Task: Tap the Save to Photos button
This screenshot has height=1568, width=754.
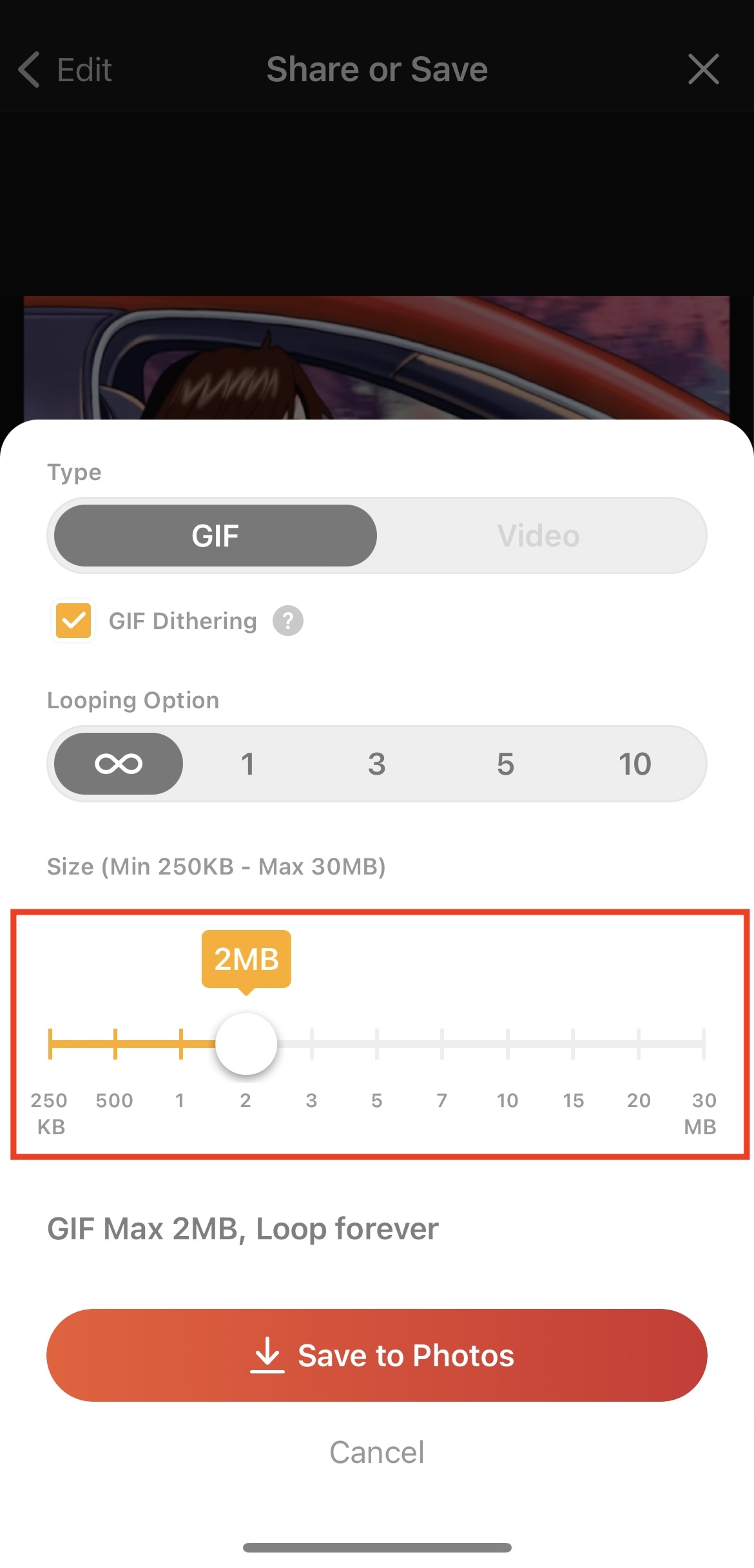Action: click(377, 1355)
